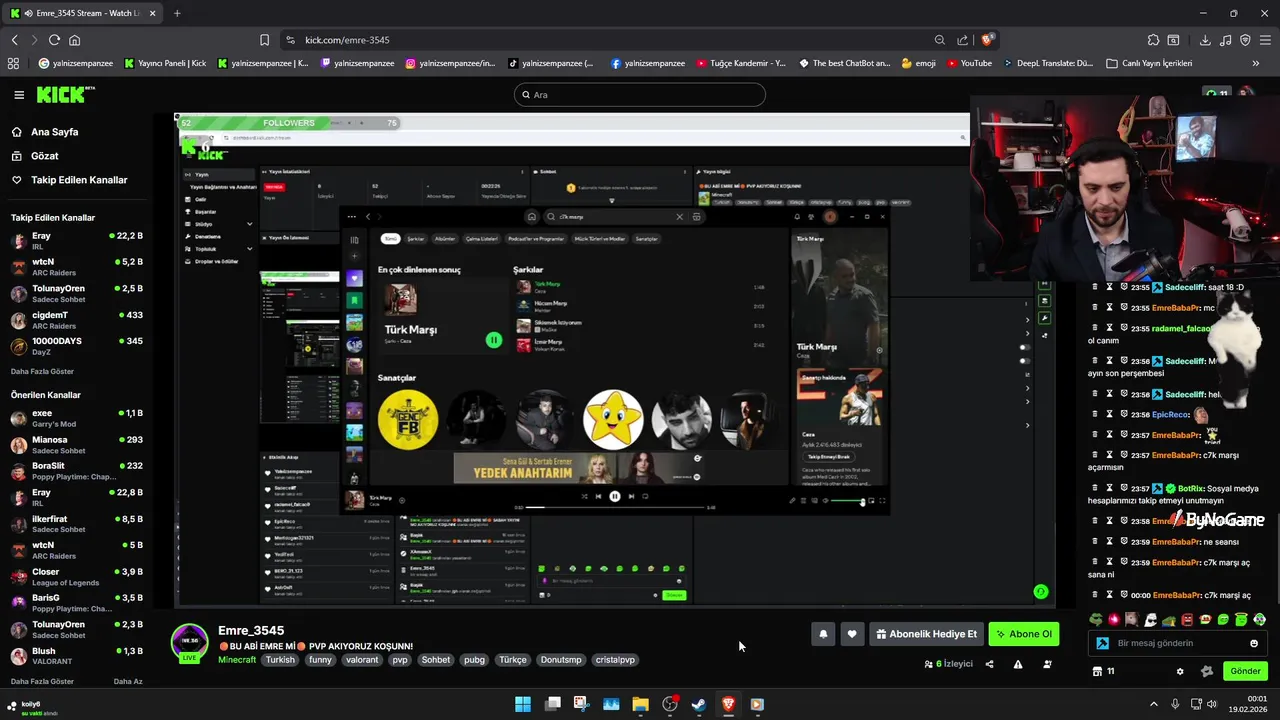Open 10000DAYS channel in sidebar
This screenshot has height=720, width=1280.
77,346
